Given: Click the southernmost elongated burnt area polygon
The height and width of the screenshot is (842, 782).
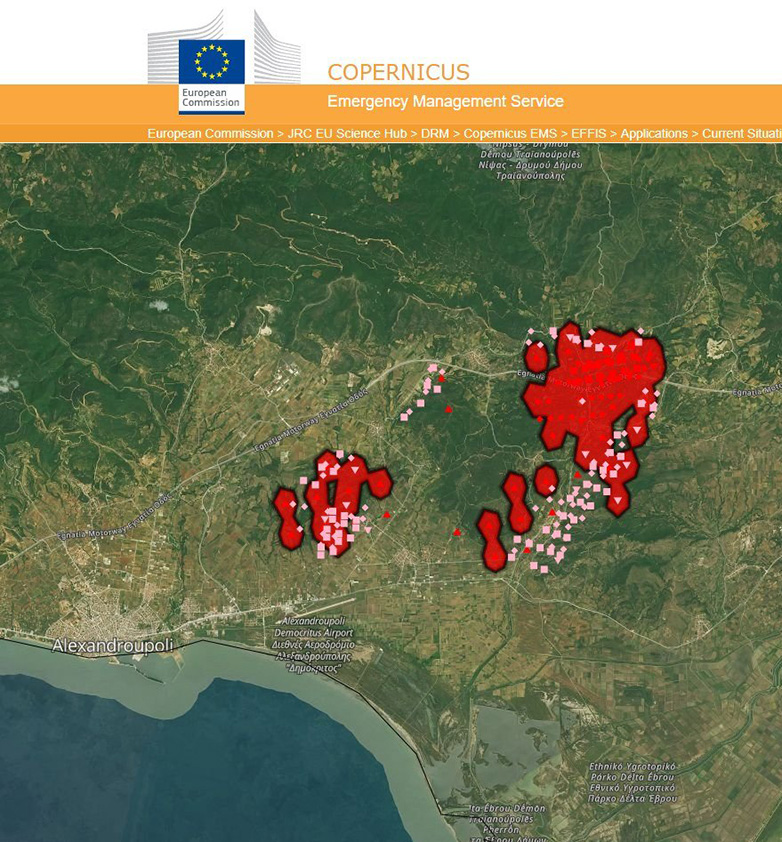Looking at the screenshot, I should (492, 540).
